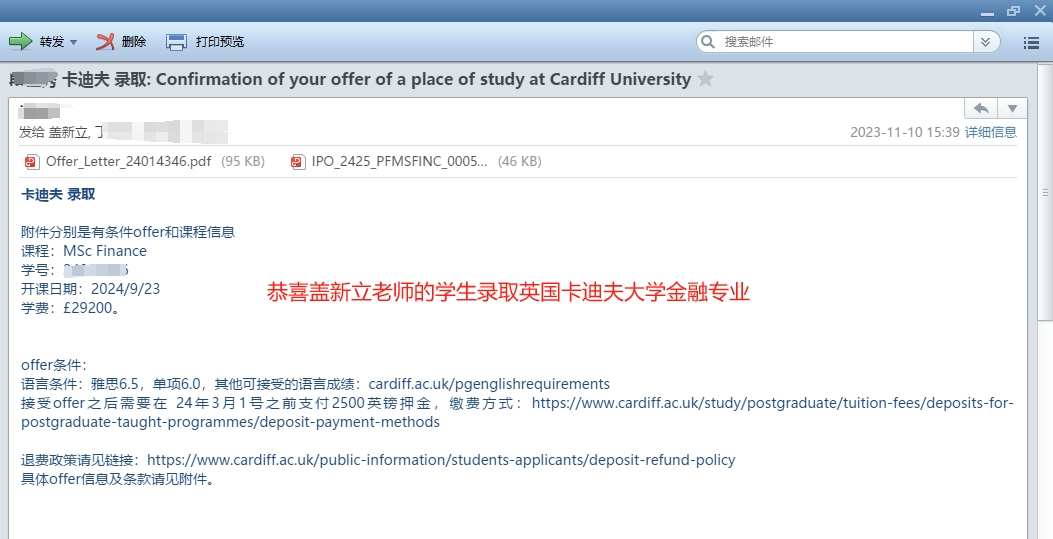The width and height of the screenshot is (1053, 539).
Task: Click the magnifier icon in search box
Action: point(709,42)
